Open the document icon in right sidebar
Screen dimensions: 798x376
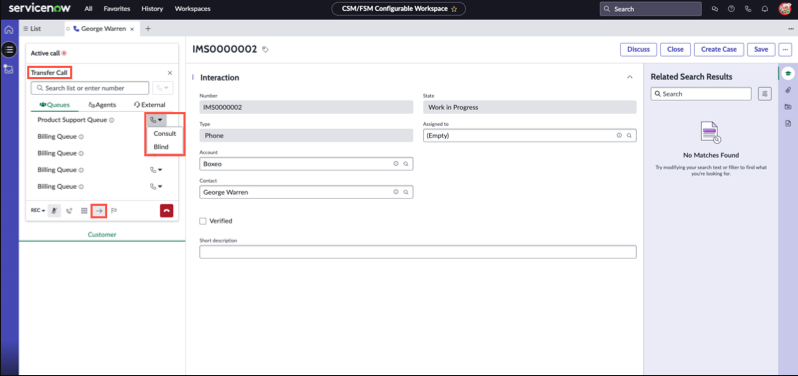pyautogui.click(x=788, y=124)
